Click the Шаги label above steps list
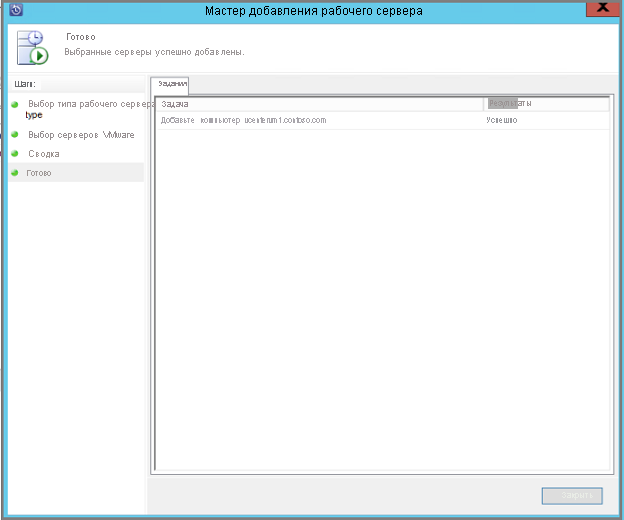The height and width of the screenshot is (520, 624). (26, 85)
